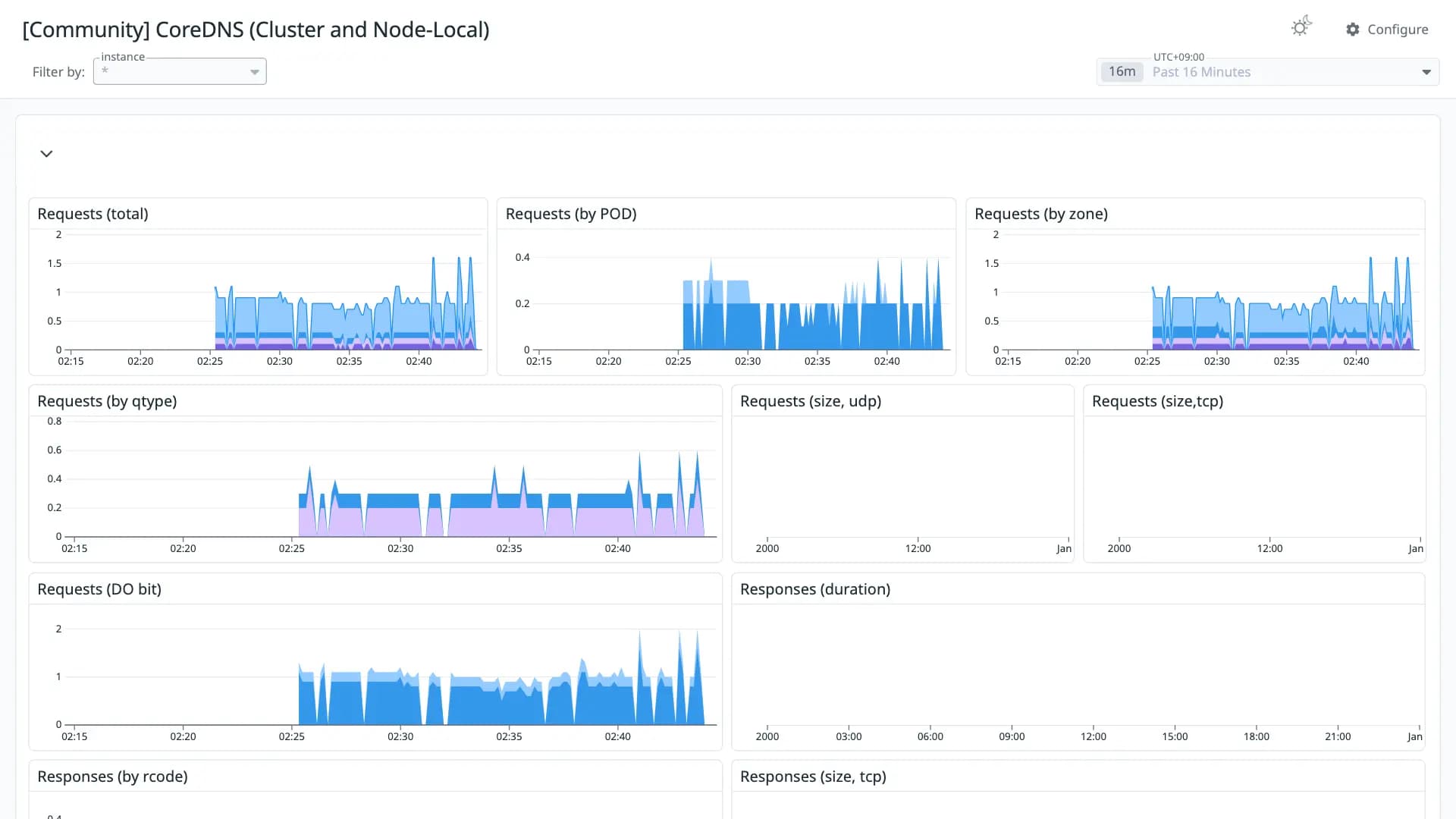Open the instance filter dropdown

180,71
